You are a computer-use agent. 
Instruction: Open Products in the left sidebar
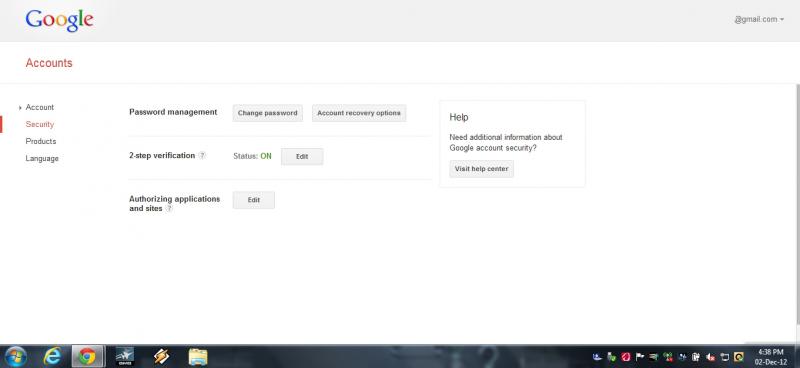pos(41,141)
